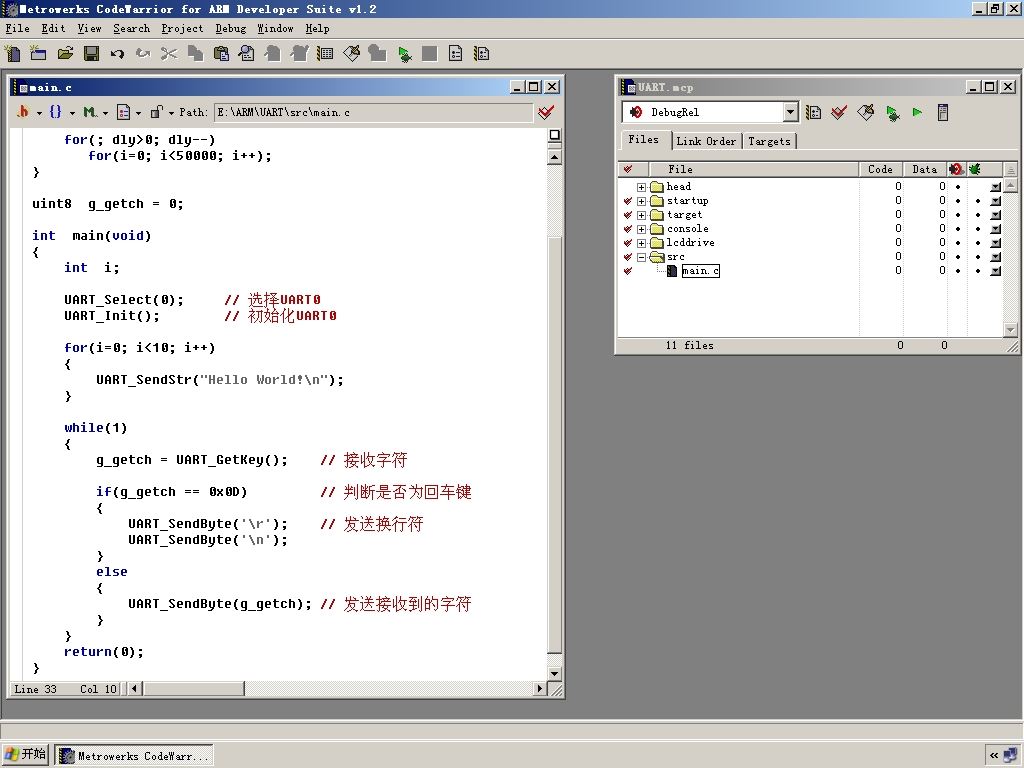Switch to the Link Order tab
Image resolution: width=1024 pixels, height=768 pixels.
706,141
